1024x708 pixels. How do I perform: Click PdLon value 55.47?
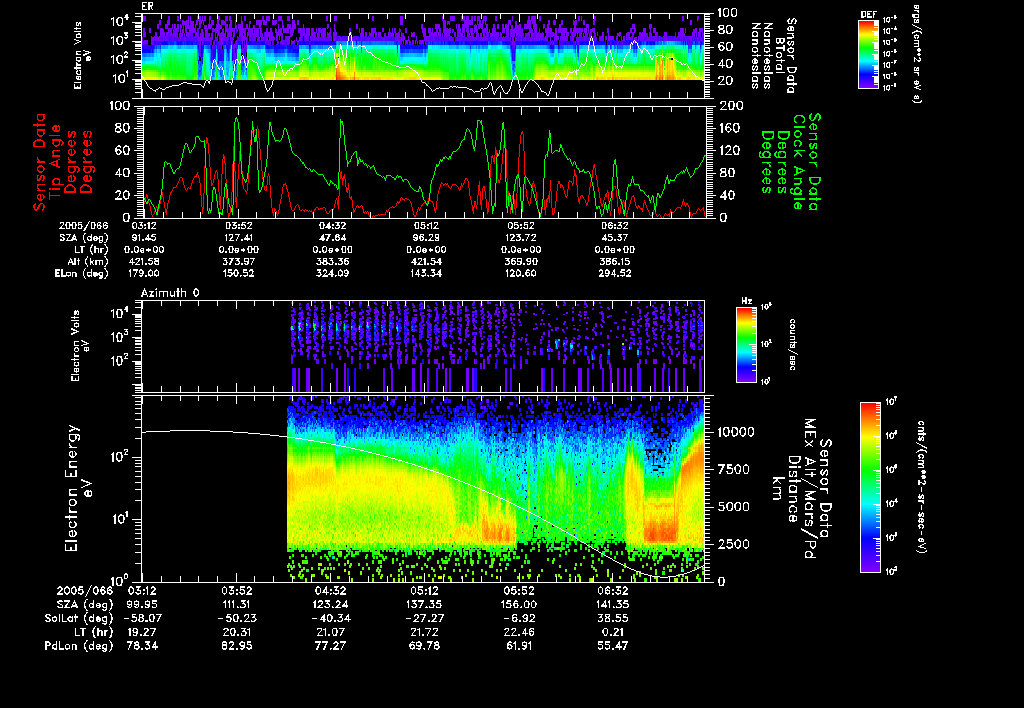tap(613, 646)
